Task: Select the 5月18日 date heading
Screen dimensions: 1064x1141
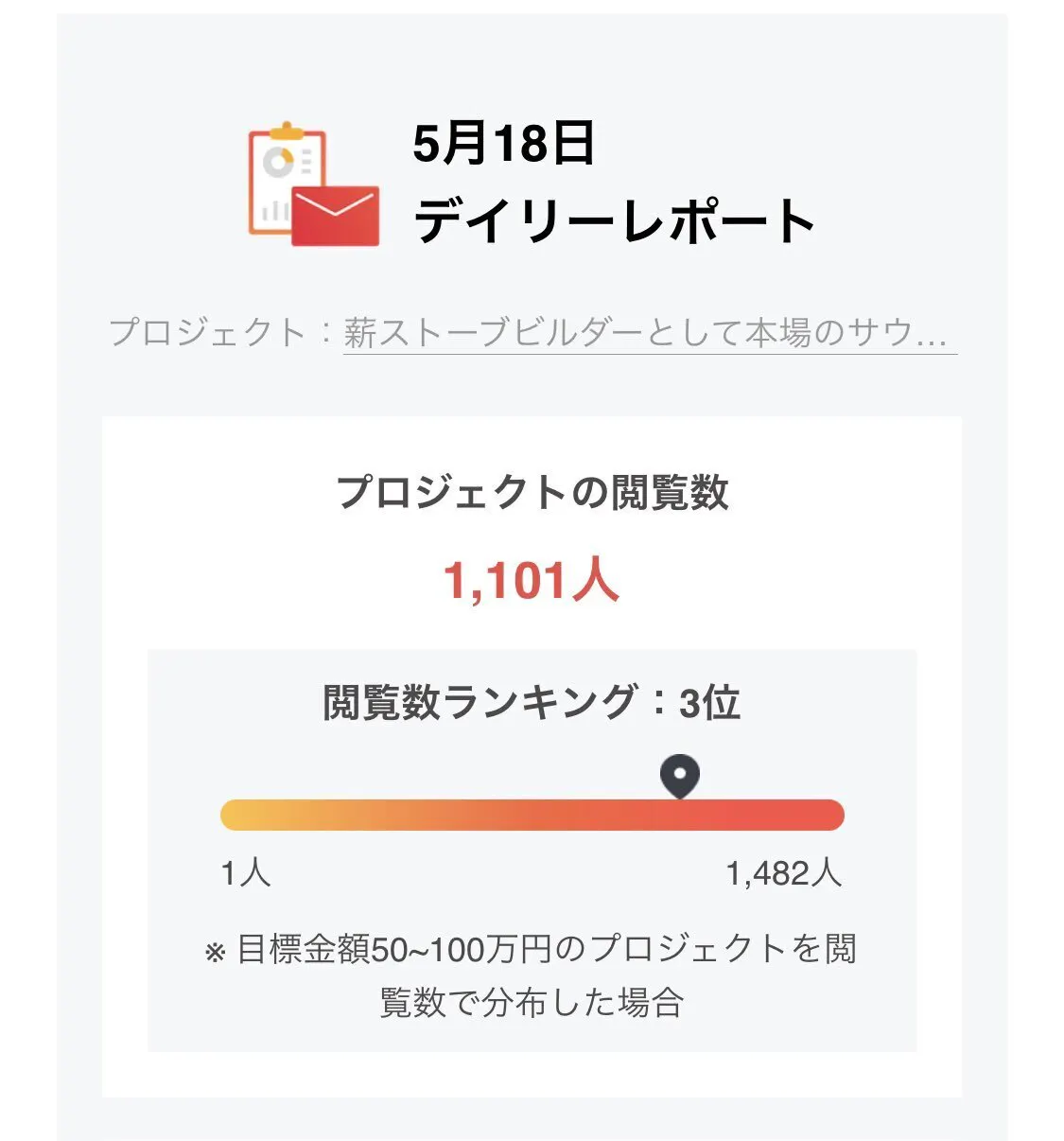Action: point(503,144)
